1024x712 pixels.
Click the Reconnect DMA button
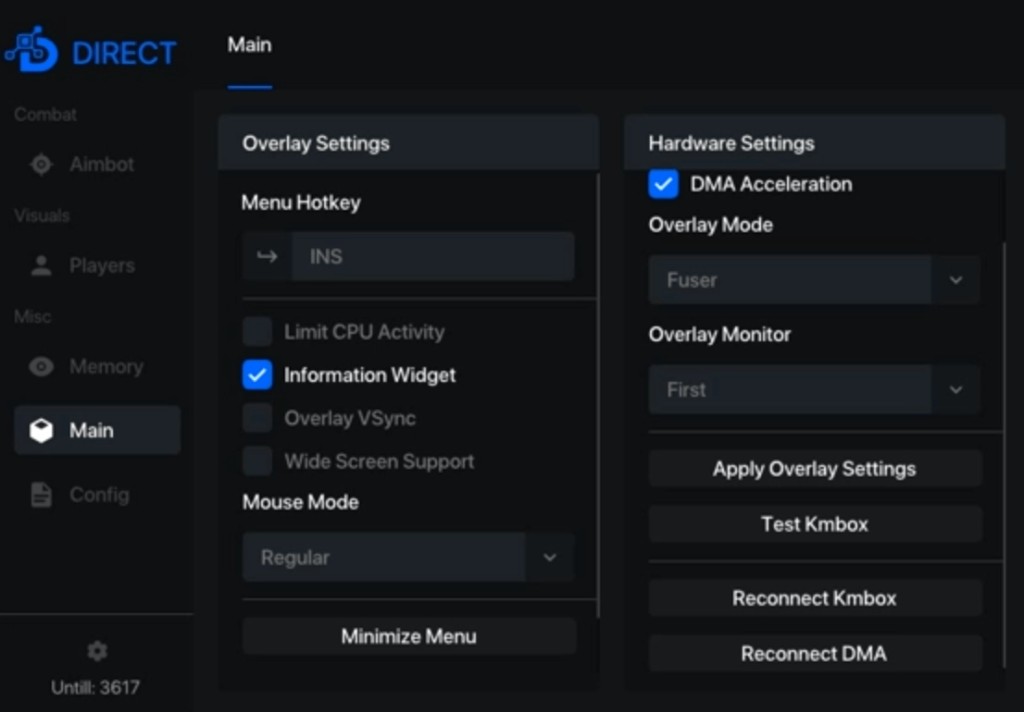click(814, 654)
